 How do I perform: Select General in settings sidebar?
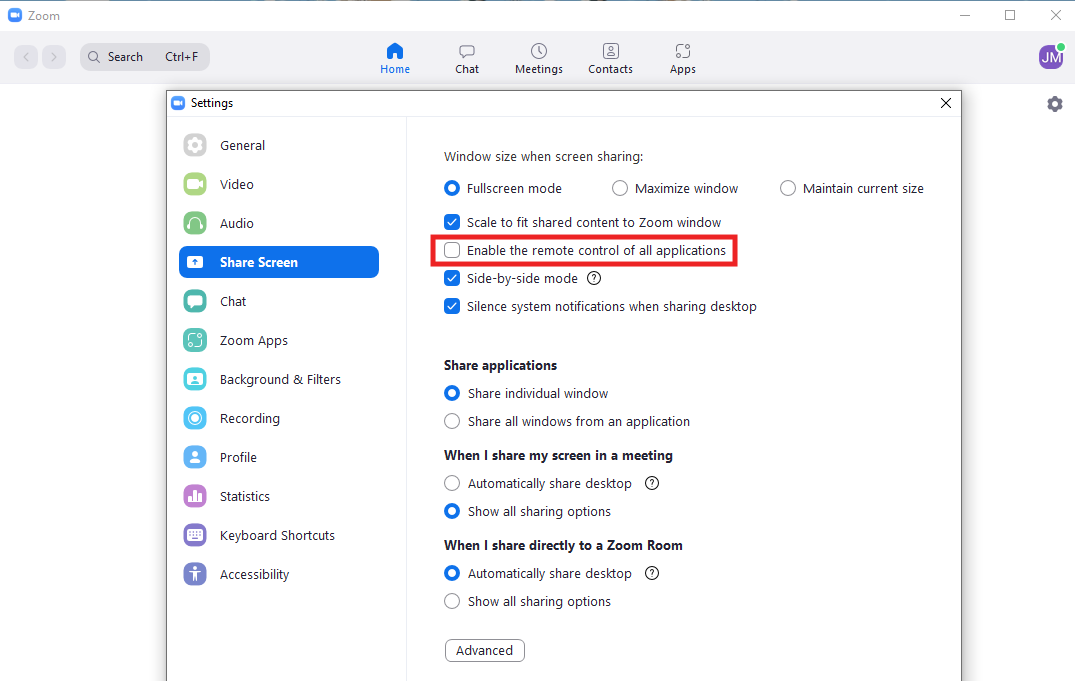pos(279,145)
